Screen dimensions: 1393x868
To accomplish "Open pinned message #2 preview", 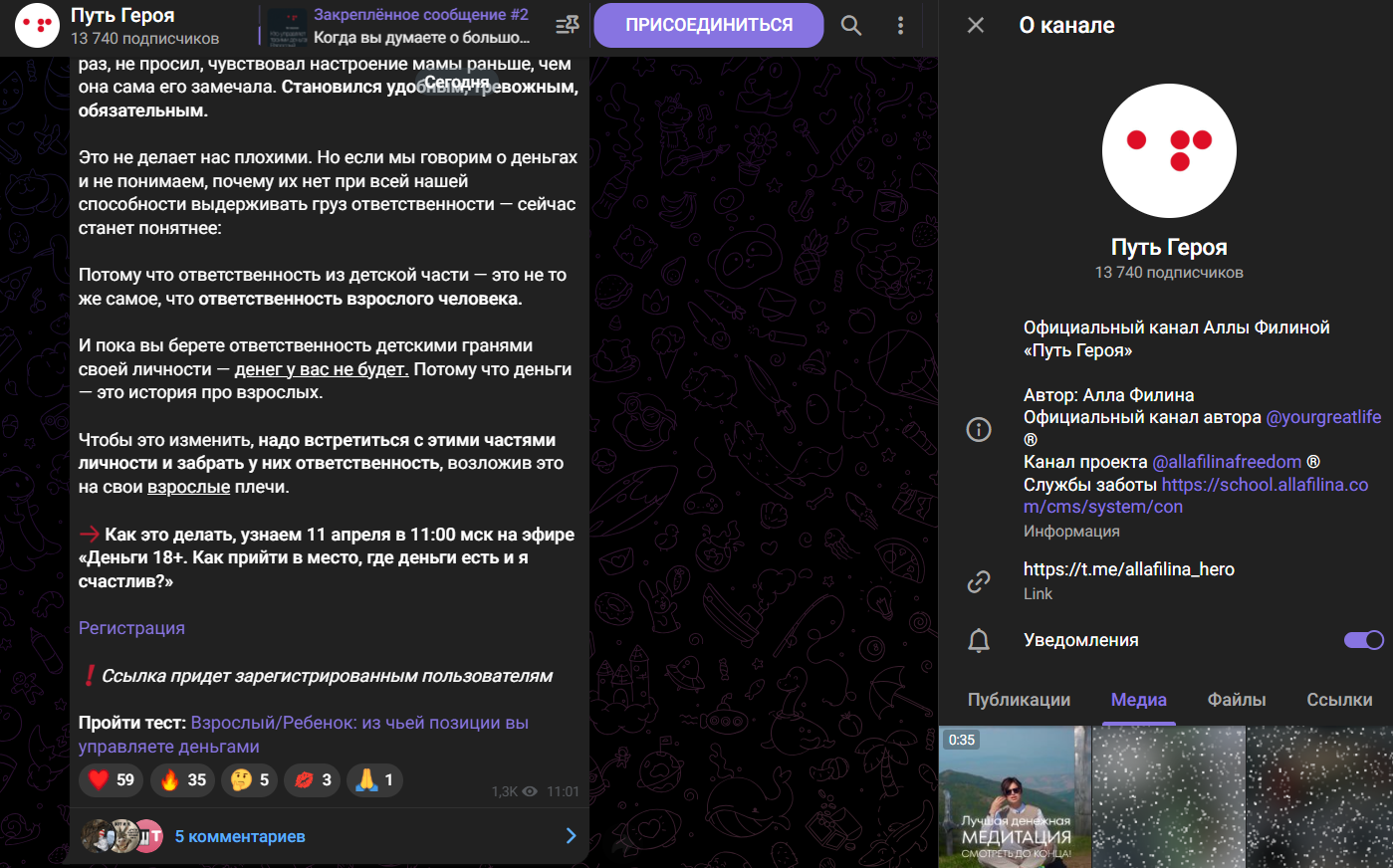I will point(397,26).
